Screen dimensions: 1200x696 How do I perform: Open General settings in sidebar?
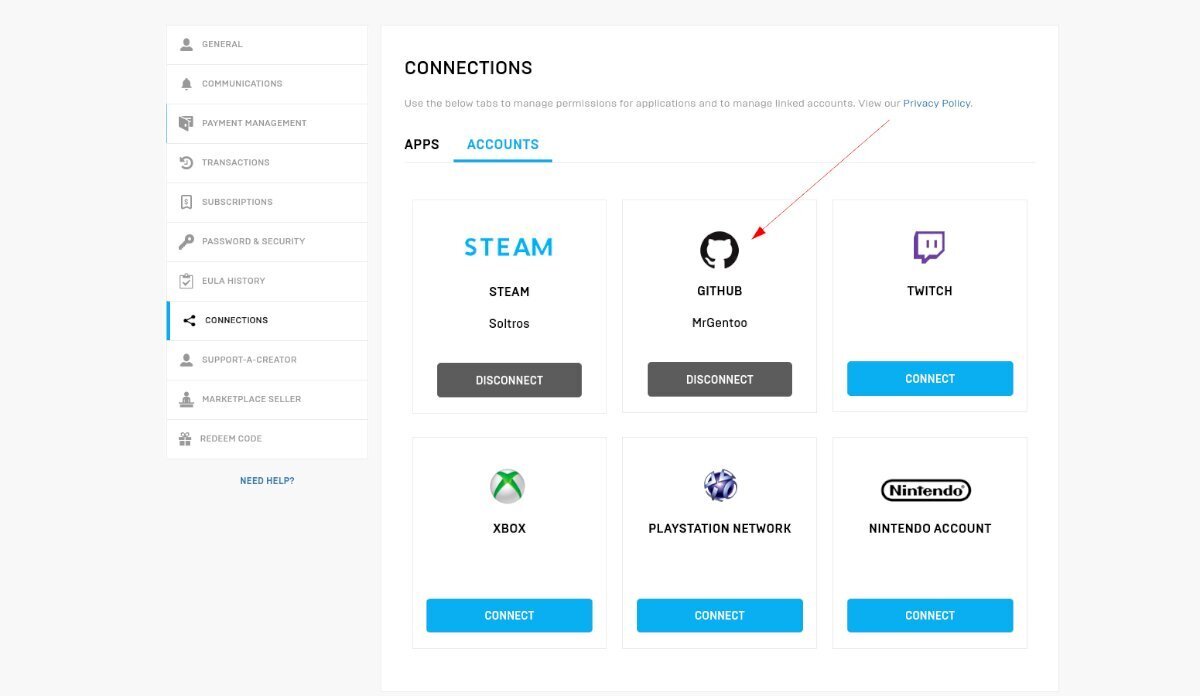267,44
